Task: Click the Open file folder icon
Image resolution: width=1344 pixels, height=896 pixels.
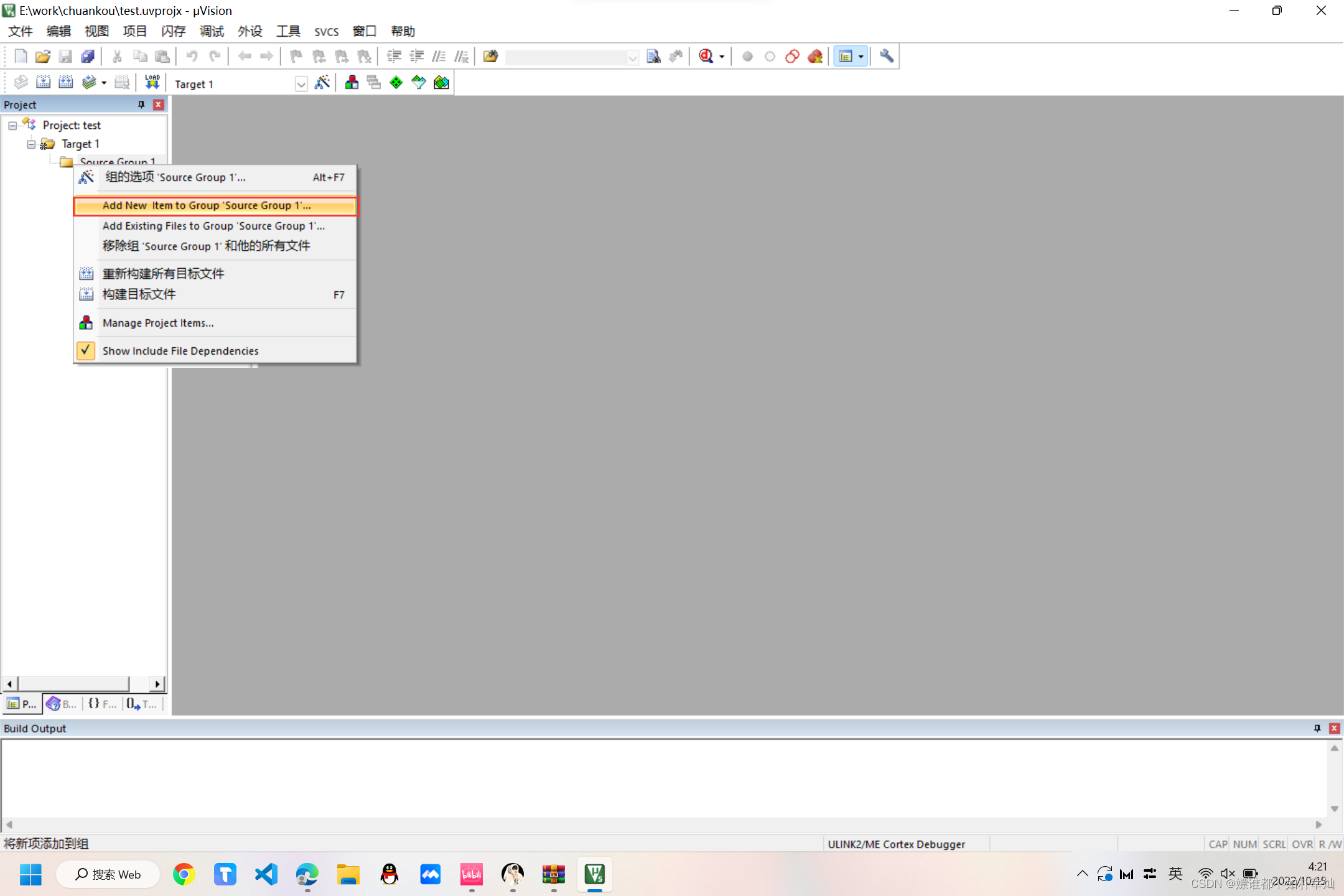Action: pos(42,57)
